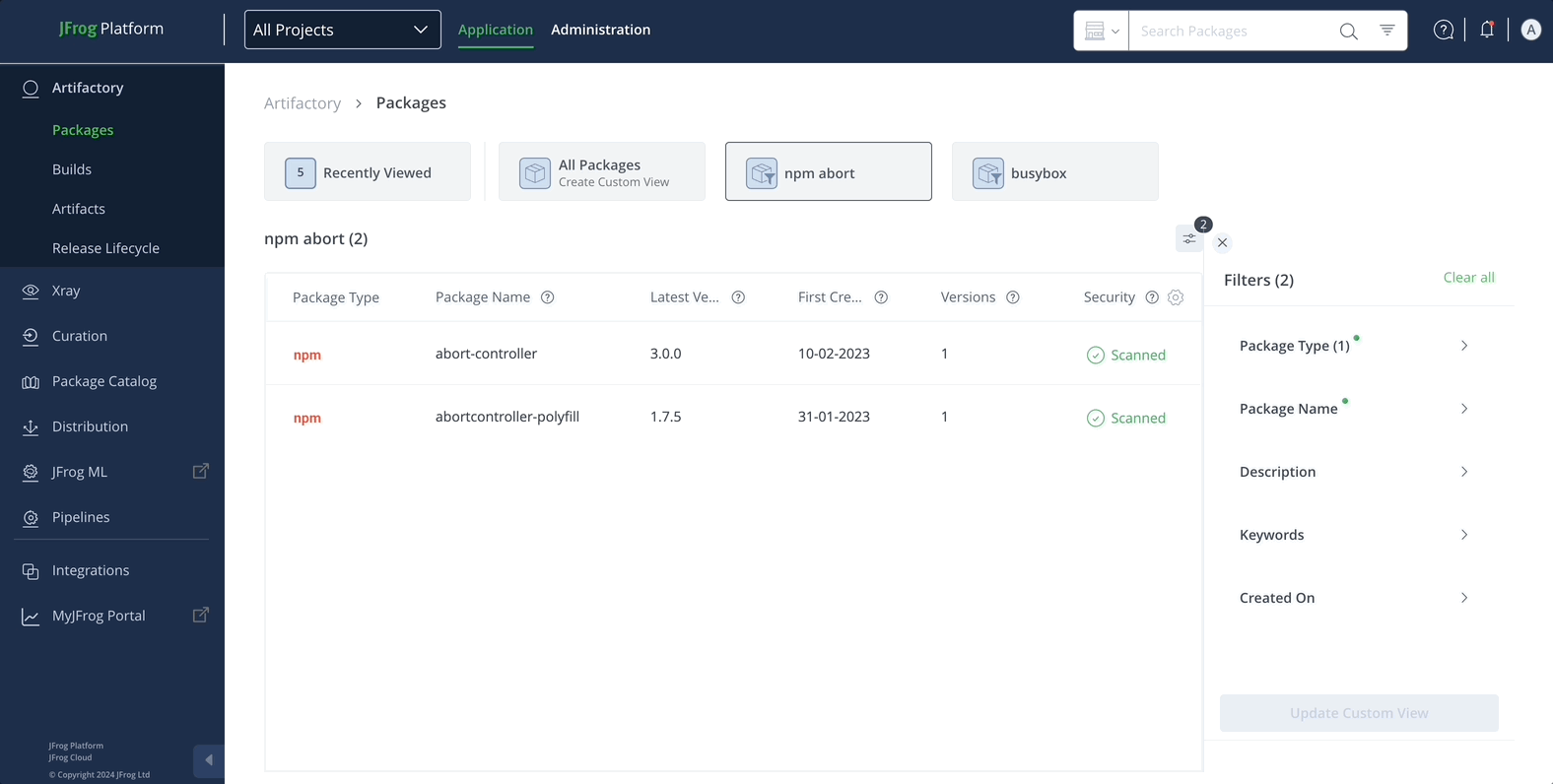Viewport: 1553px width, 784px height.
Task: Click the Security column help icon
Action: [1152, 297]
